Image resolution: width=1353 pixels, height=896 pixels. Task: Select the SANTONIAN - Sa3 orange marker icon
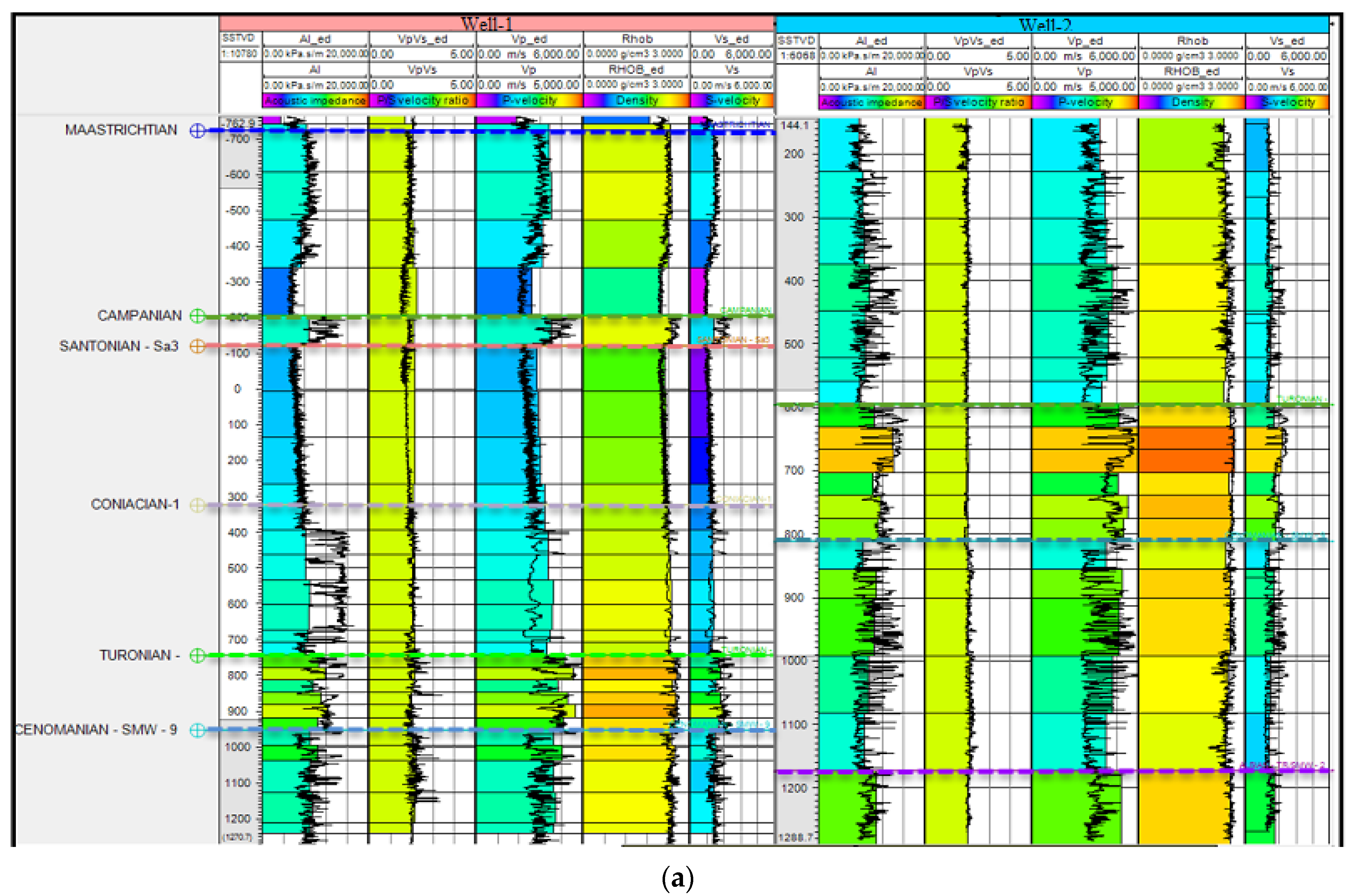tap(197, 346)
